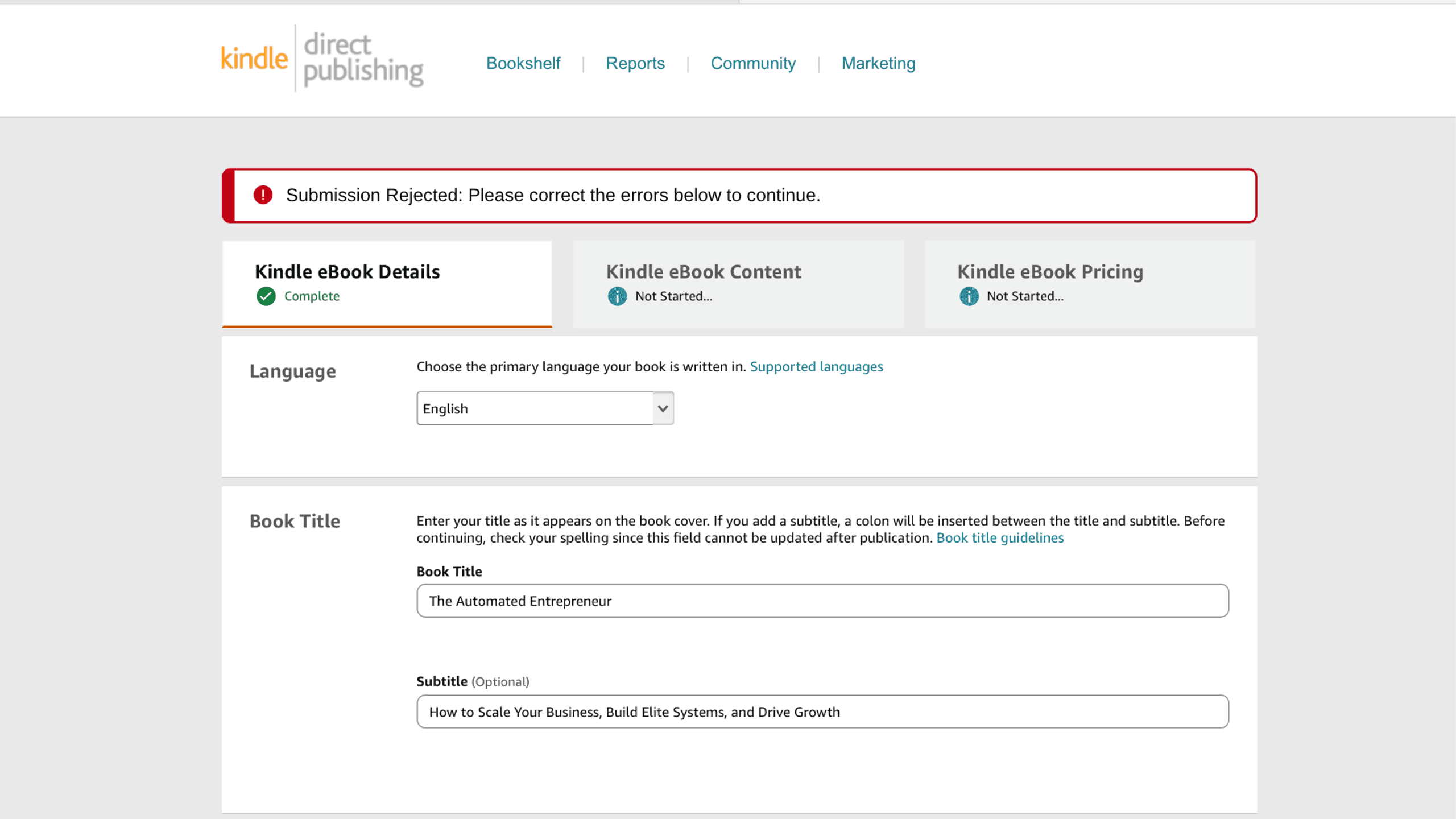The width and height of the screenshot is (1456, 819).
Task: Switch to Kindle eBook Details tab
Action: coord(387,284)
